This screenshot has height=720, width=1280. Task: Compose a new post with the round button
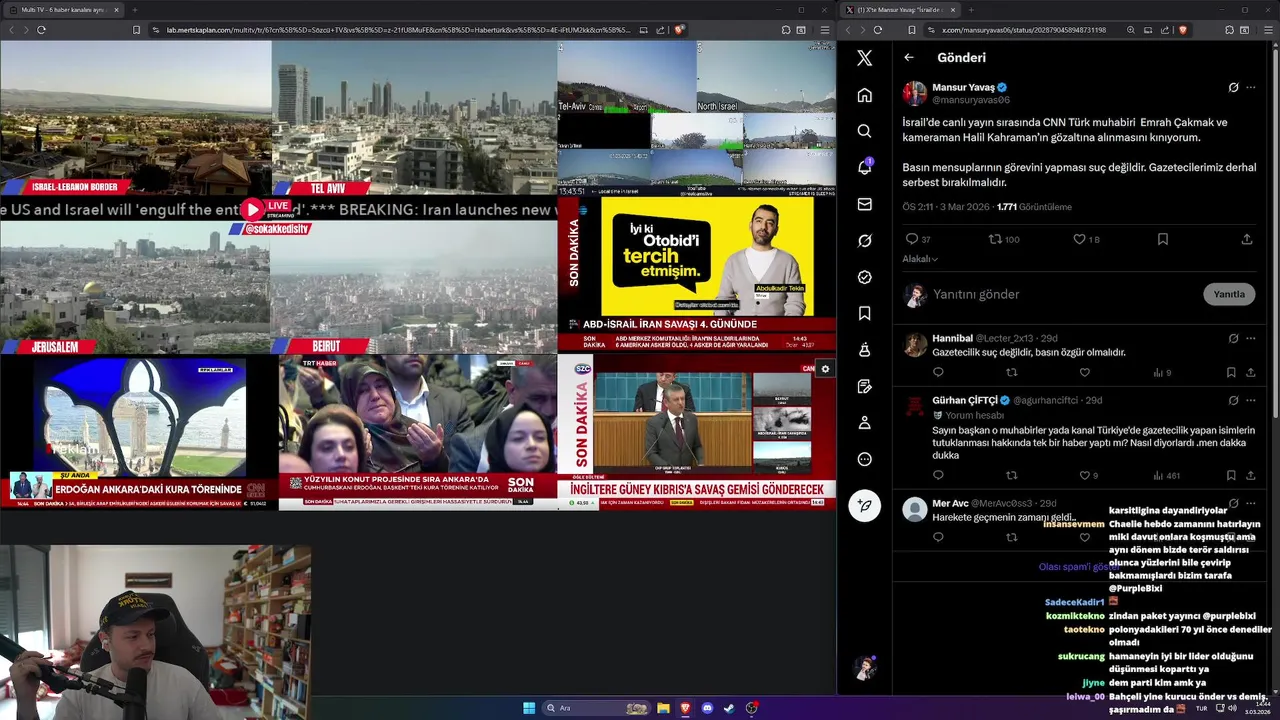pyautogui.click(x=865, y=506)
